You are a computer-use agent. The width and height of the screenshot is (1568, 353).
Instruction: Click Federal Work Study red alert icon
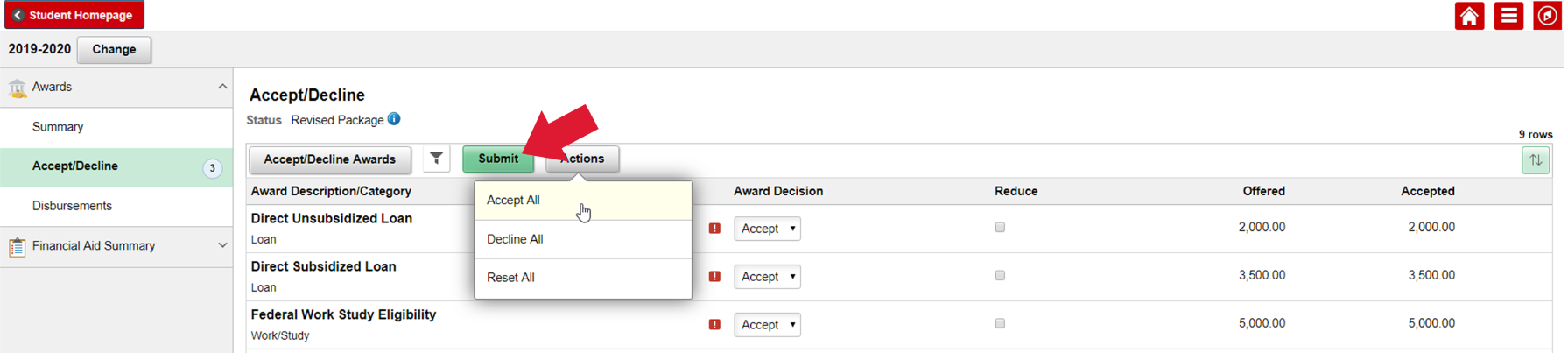[714, 325]
